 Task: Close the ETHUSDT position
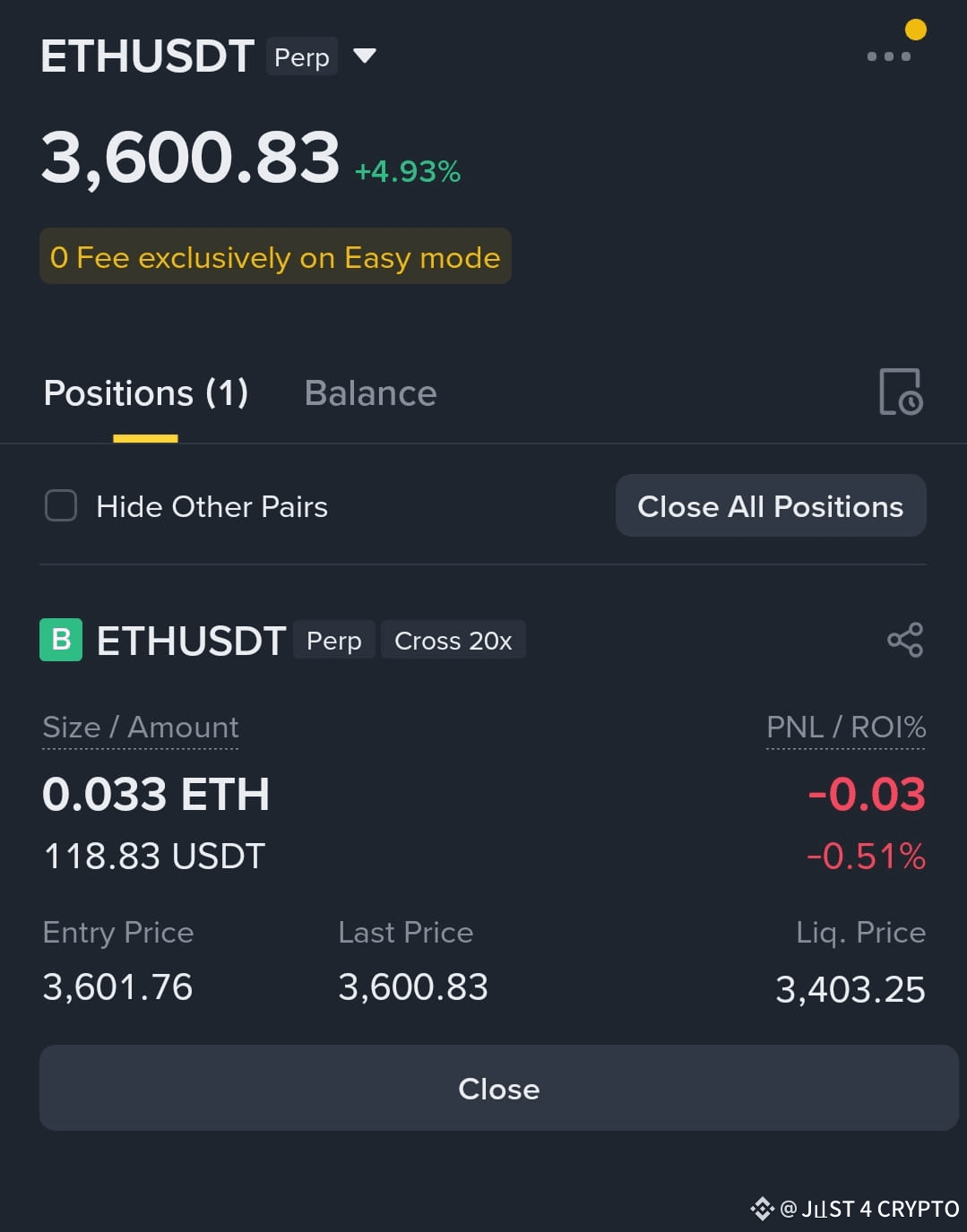point(499,1088)
